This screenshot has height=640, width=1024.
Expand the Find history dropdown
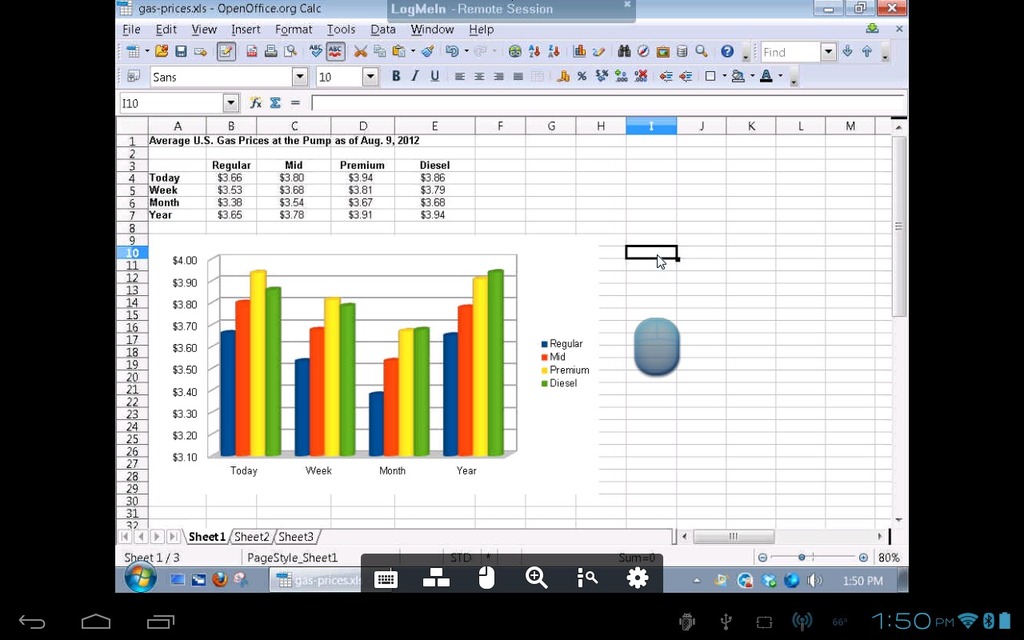[828, 52]
